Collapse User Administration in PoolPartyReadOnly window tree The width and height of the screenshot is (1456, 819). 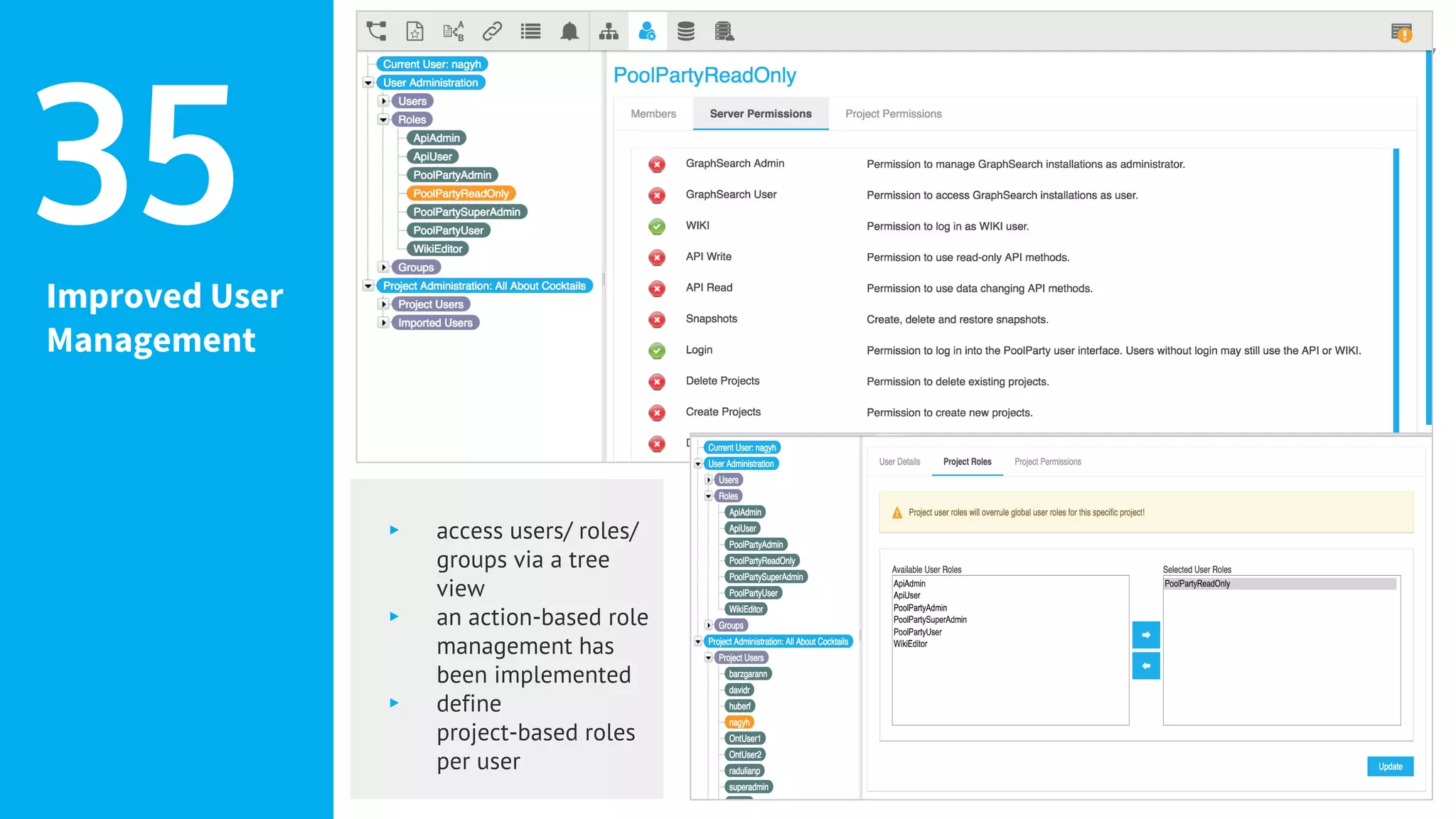[368, 83]
